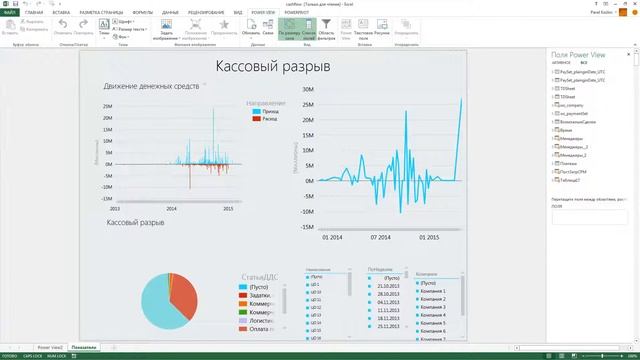The image size is (640, 360).
Task: Select Компания 1 in the slicer
Action: click(433, 291)
